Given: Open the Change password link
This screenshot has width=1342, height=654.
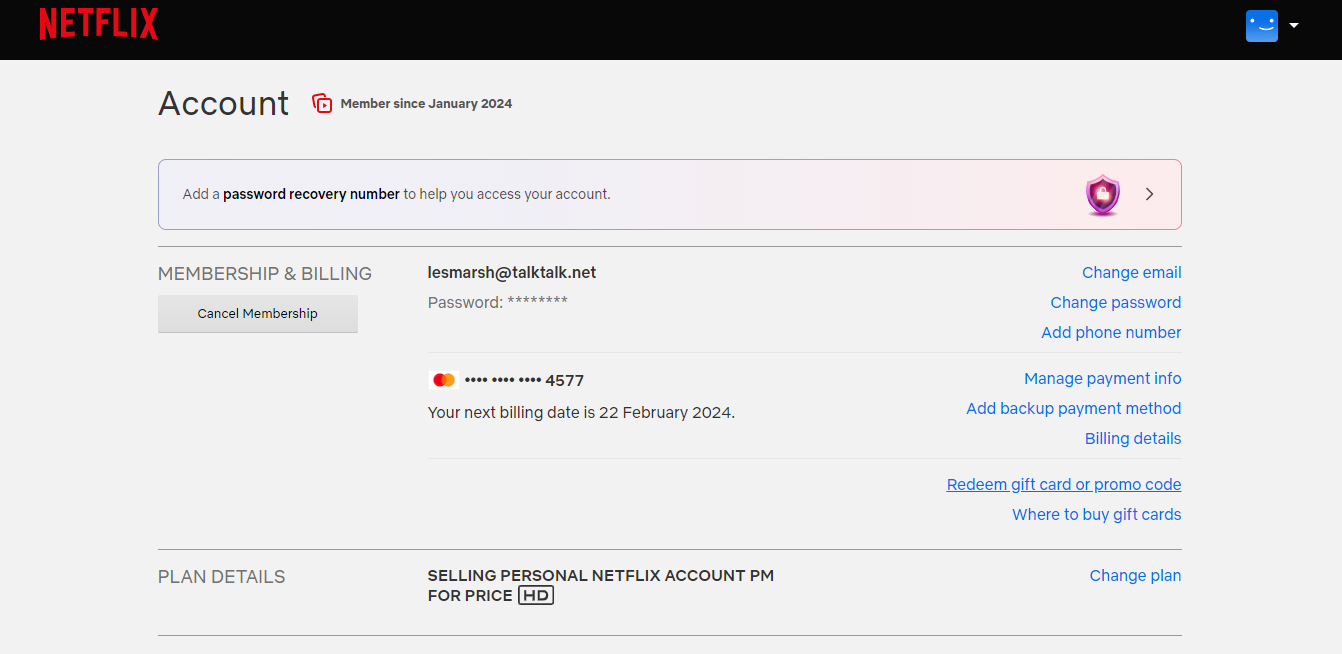Looking at the screenshot, I should pos(1116,302).
